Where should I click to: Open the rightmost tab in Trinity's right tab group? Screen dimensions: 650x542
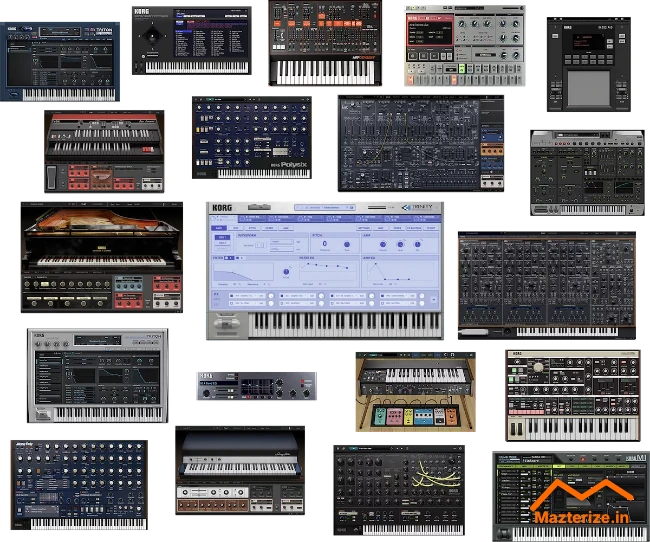point(431,228)
